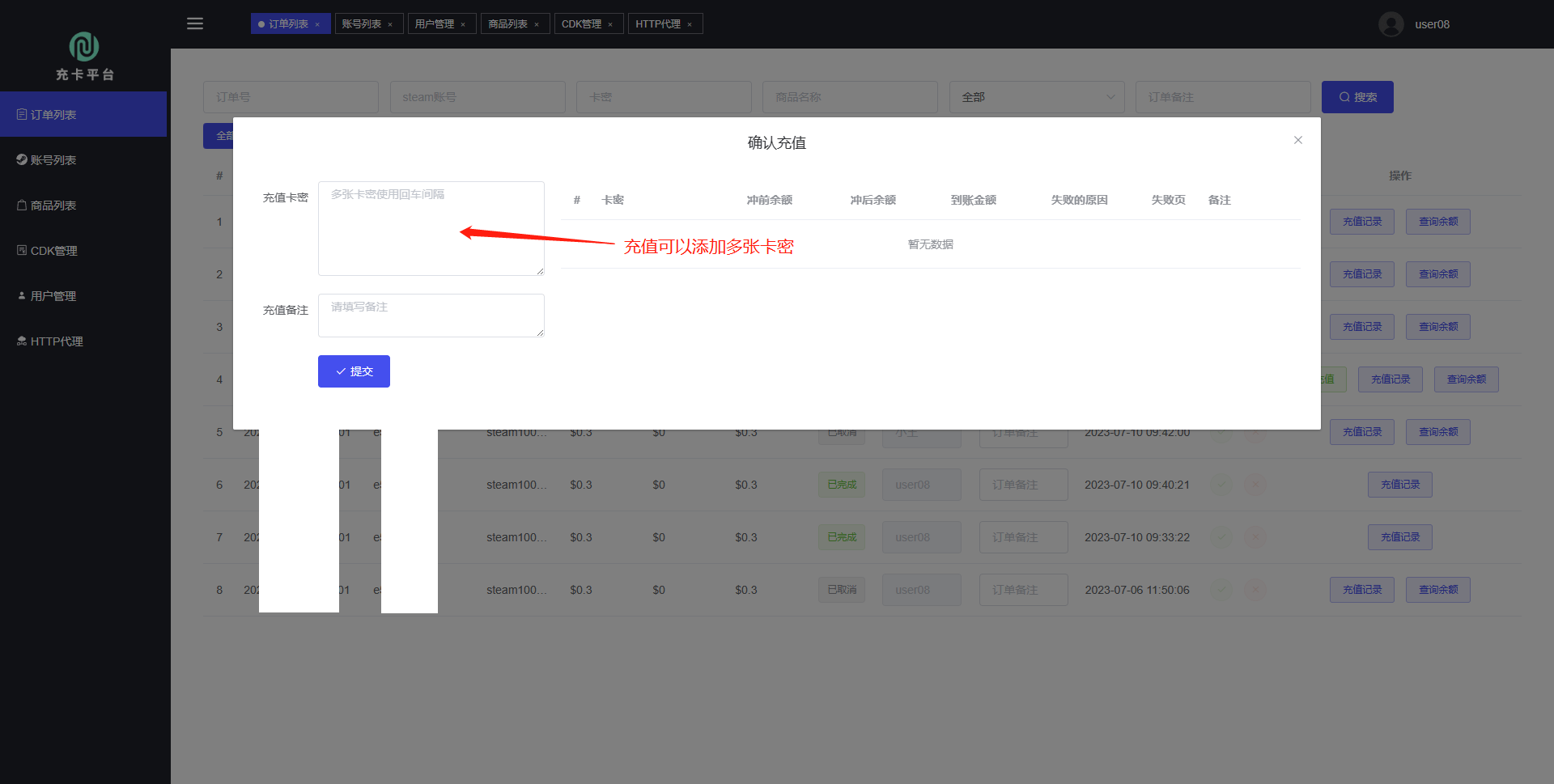This screenshot has height=784, width=1554.
Task: Click green check icon in 11:50:06 row
Action: [x=1221, y=590]
